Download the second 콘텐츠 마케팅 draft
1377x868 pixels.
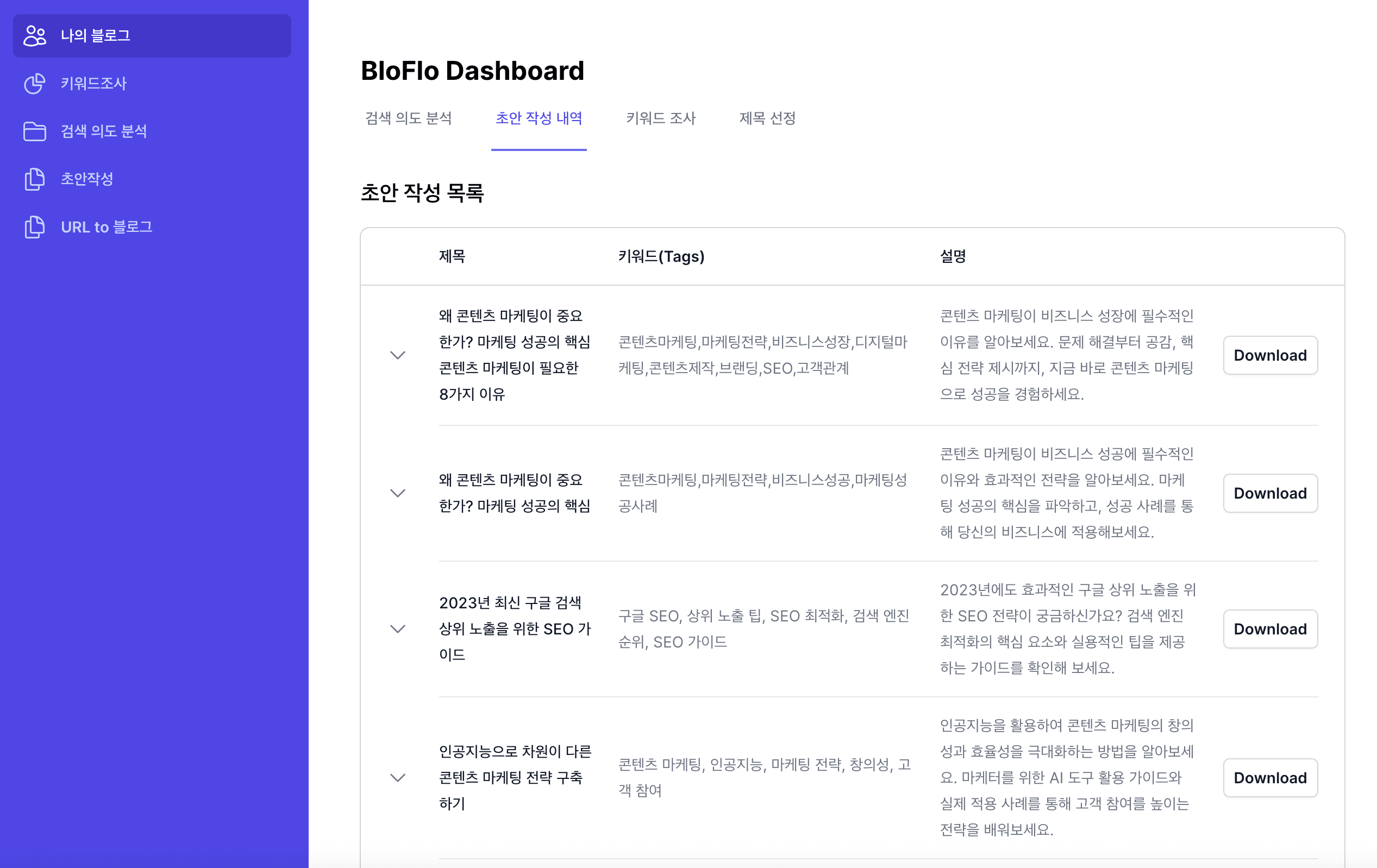coord(1269,493)
